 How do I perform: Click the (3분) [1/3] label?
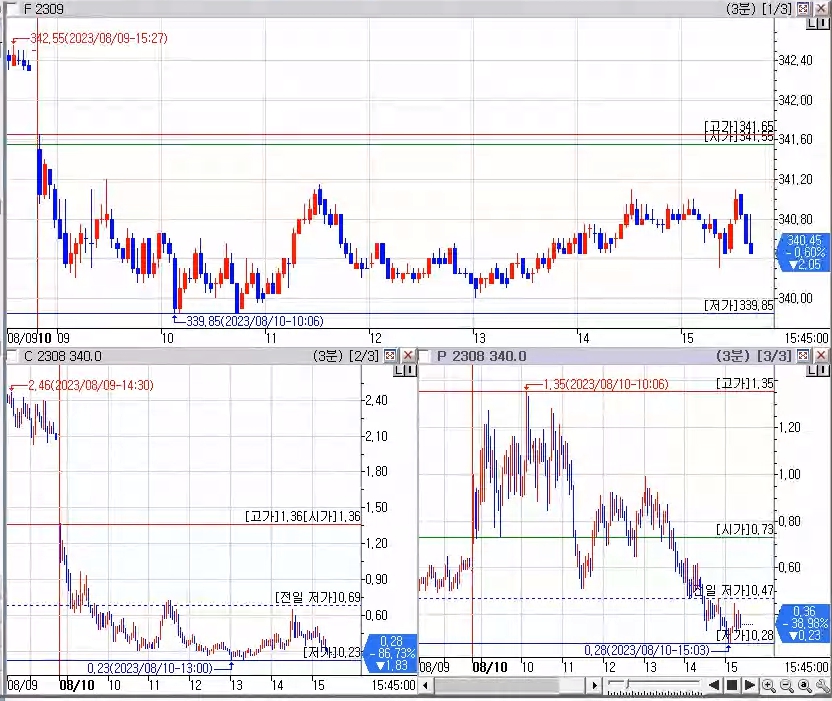click(x=758, y=9)
